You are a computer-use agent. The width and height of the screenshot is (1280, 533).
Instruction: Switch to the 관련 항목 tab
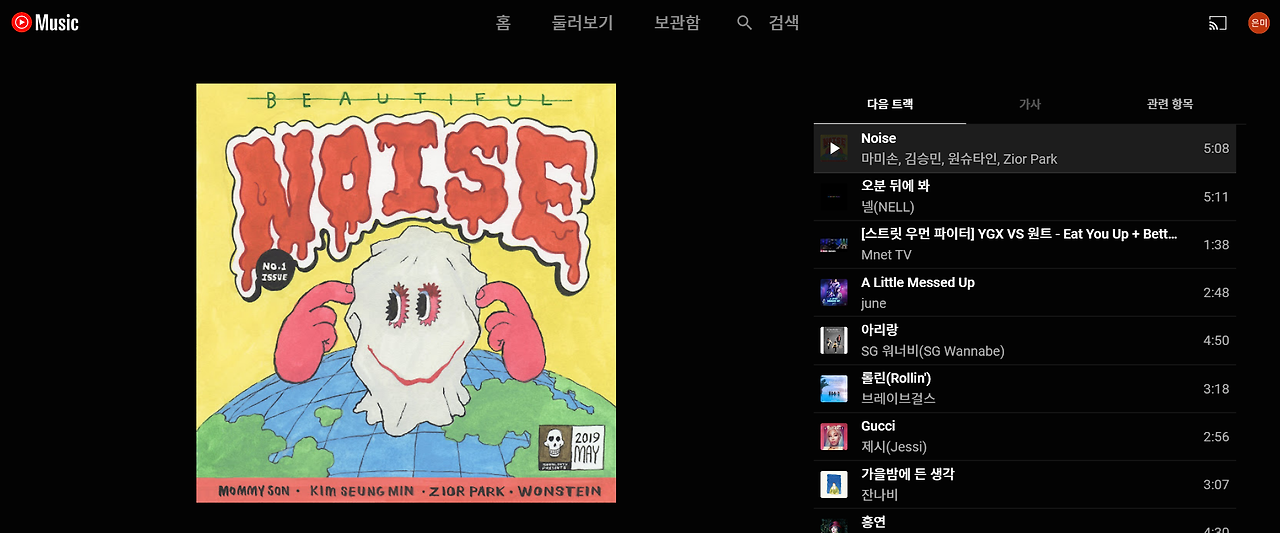1169,104
